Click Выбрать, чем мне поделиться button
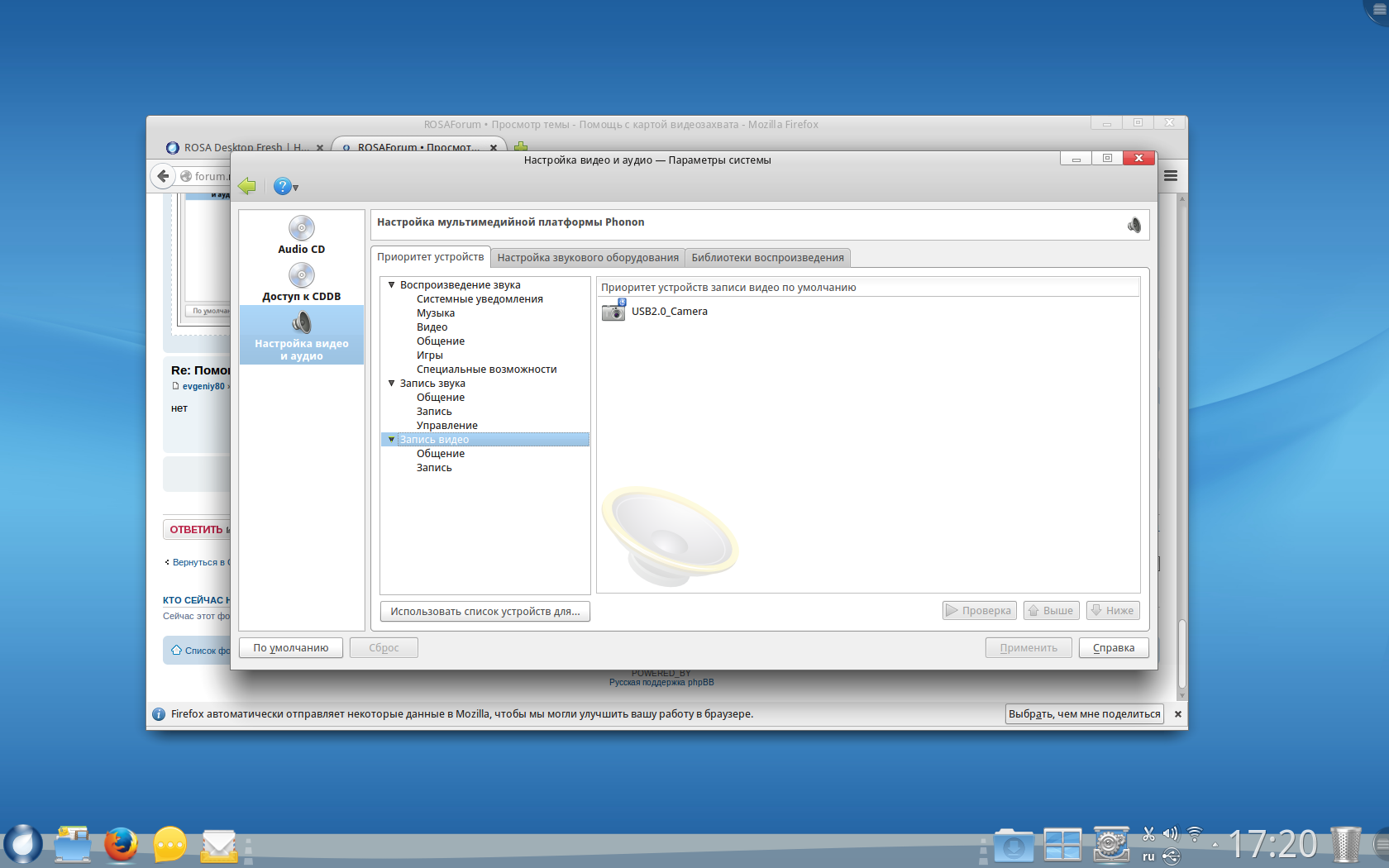Viewport: 1389px width, 868px height. pos(1085,714)
